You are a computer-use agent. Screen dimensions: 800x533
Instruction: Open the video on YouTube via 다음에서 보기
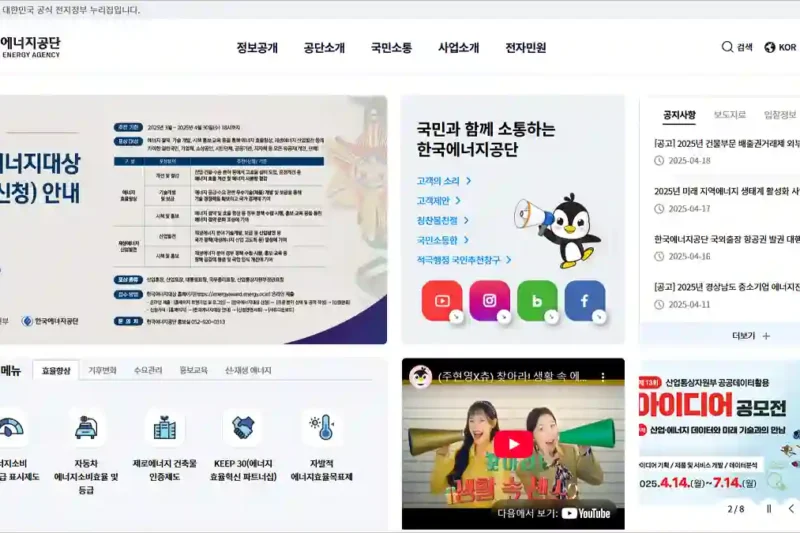click(554, 513)
